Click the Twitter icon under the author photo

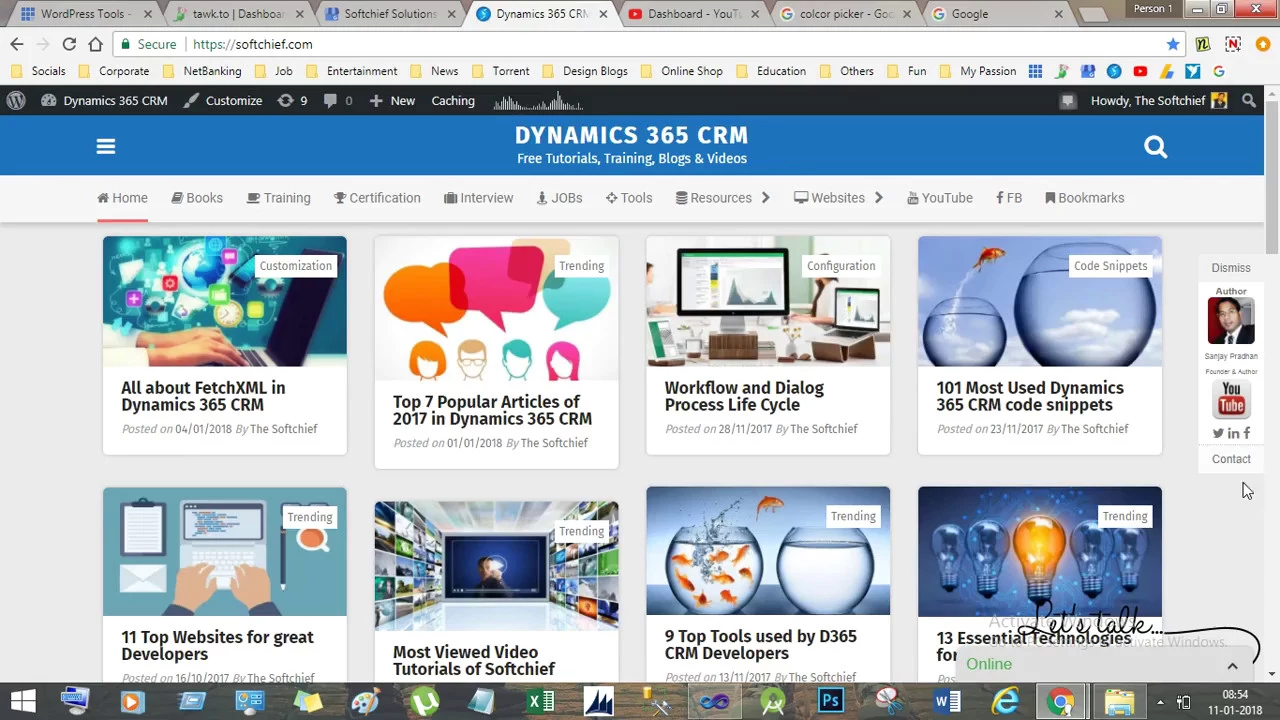(1218, 433)
